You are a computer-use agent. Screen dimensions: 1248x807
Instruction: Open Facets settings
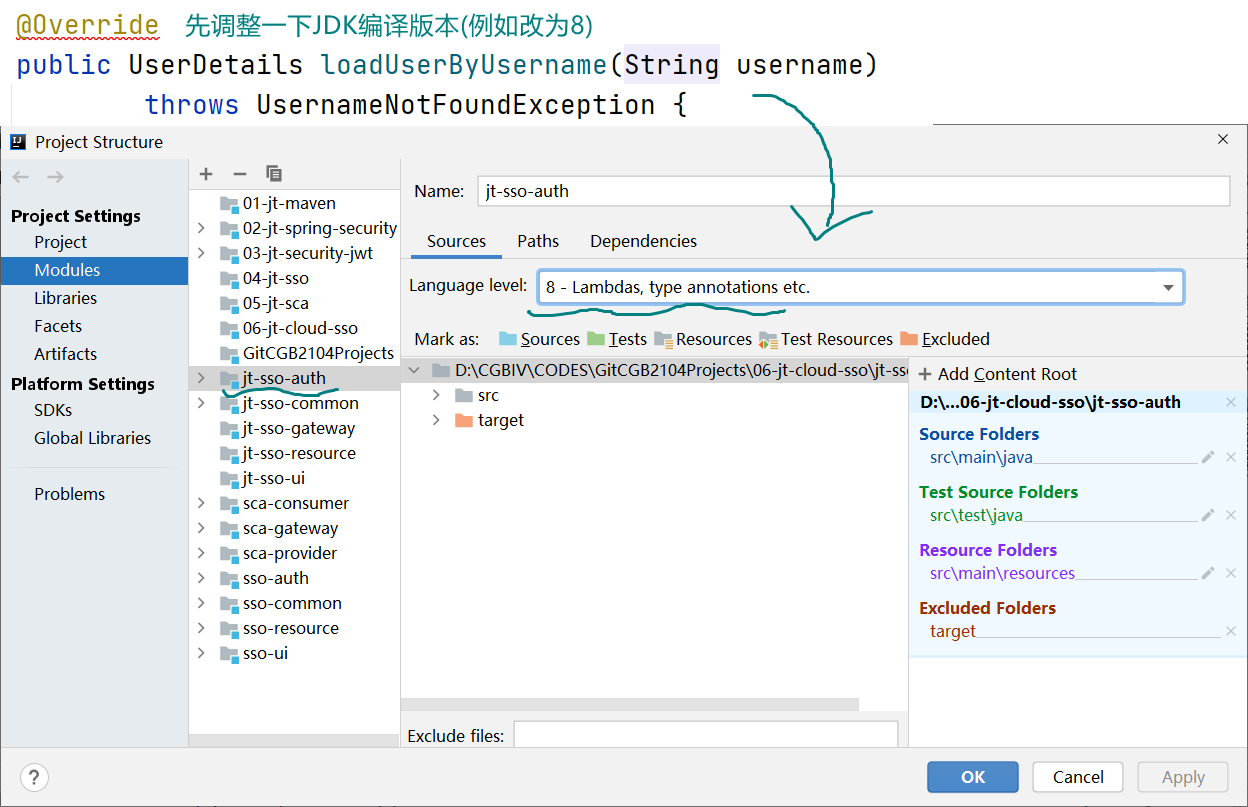58,326
